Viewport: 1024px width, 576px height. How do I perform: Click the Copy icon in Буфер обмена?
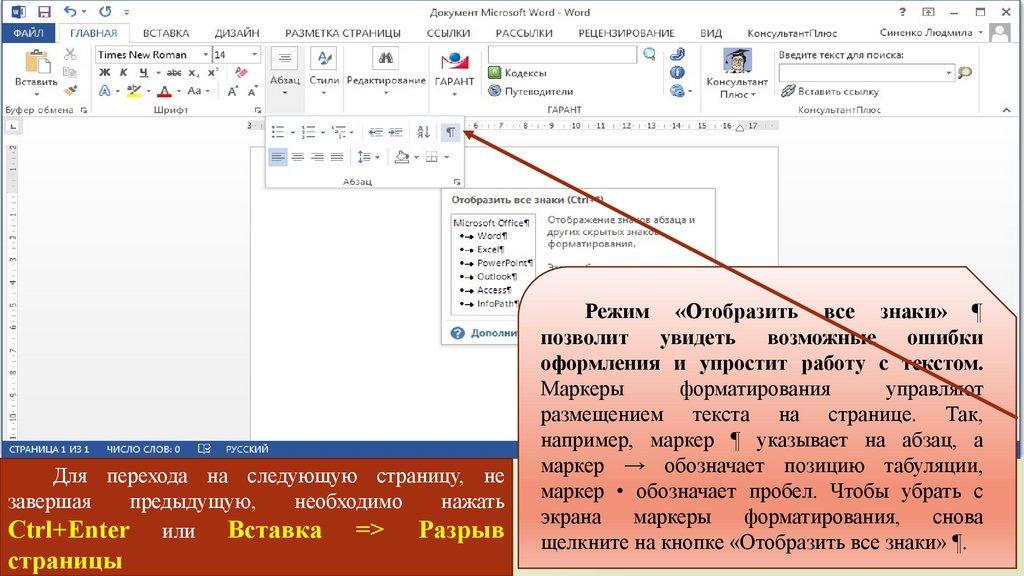(x=70, y=72)
